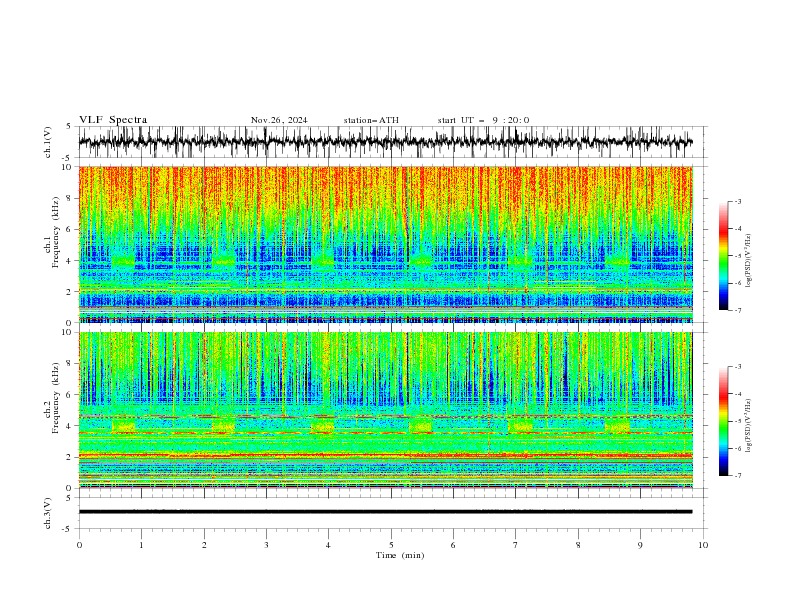Click time axis tick label "5"

(x=391, y=545)
